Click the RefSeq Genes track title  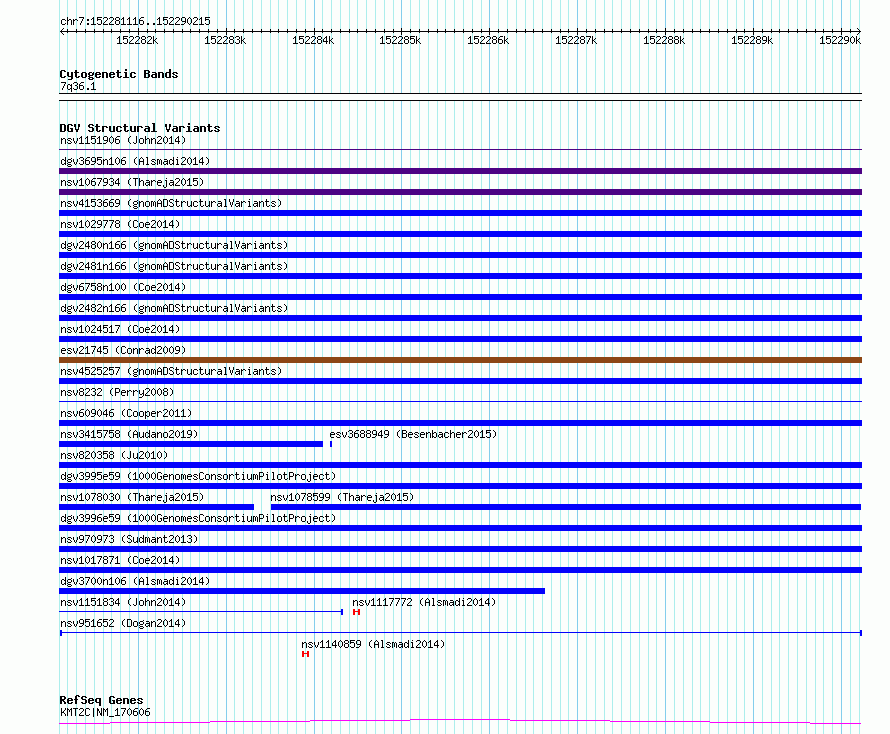coord(101,701)
